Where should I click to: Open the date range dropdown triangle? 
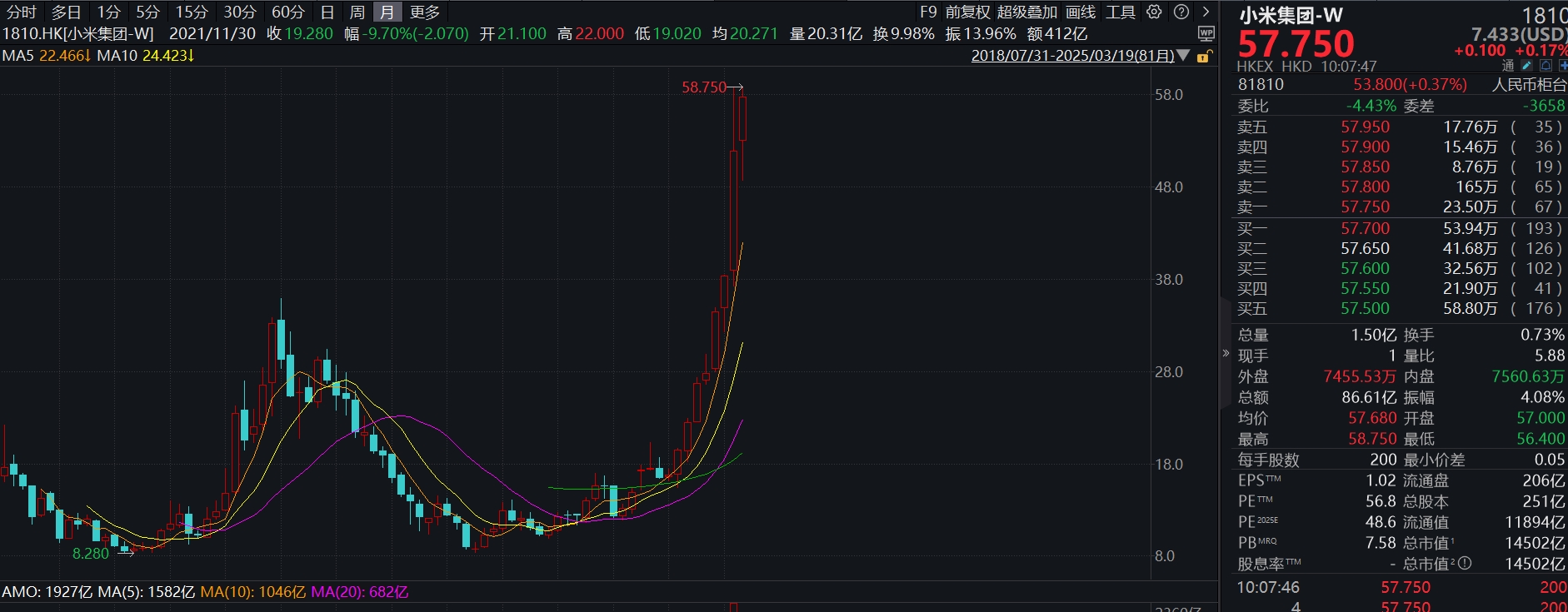(x=1183, y=56)
